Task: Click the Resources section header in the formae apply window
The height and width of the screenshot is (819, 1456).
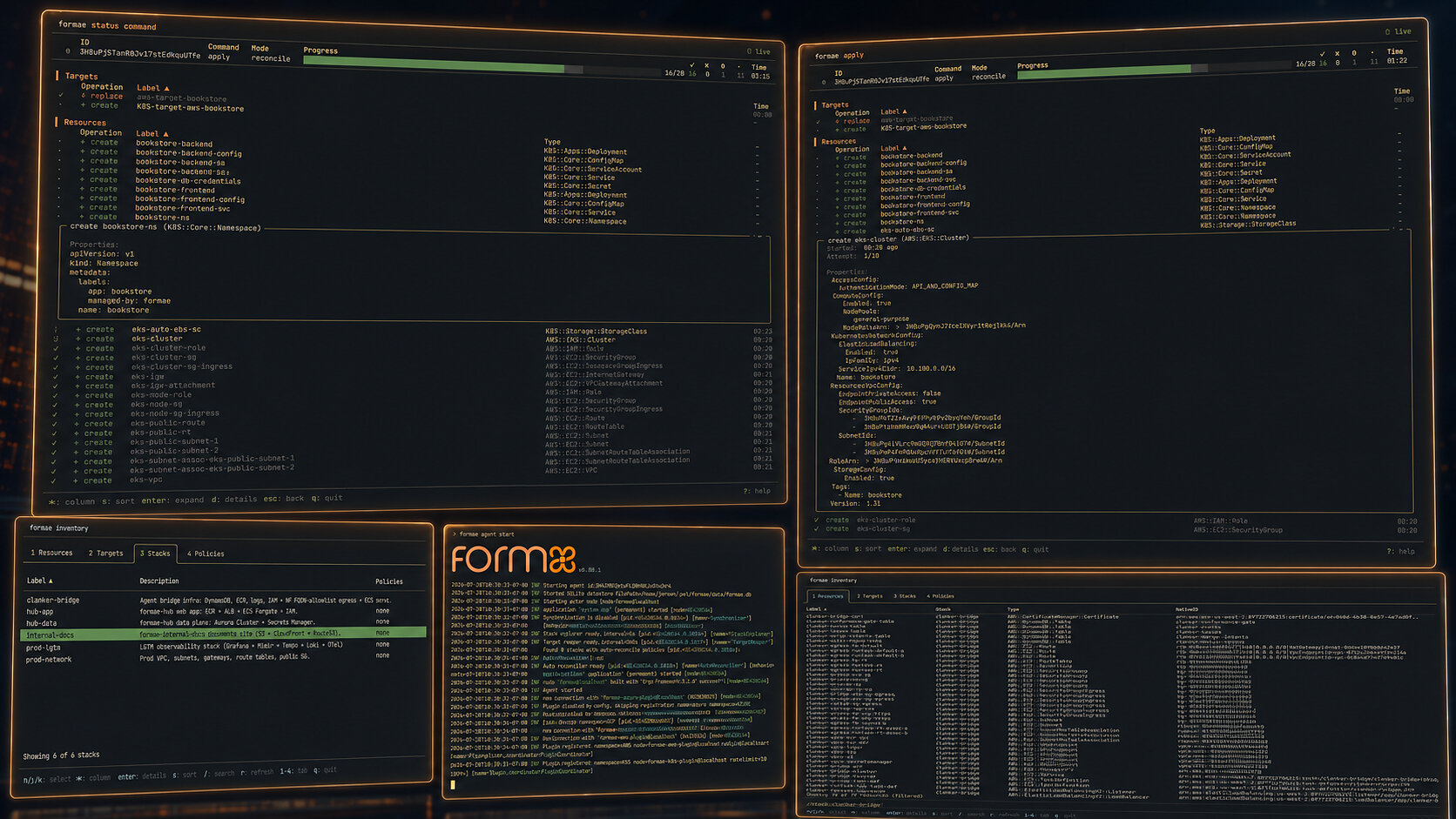Action: (839, 141)
